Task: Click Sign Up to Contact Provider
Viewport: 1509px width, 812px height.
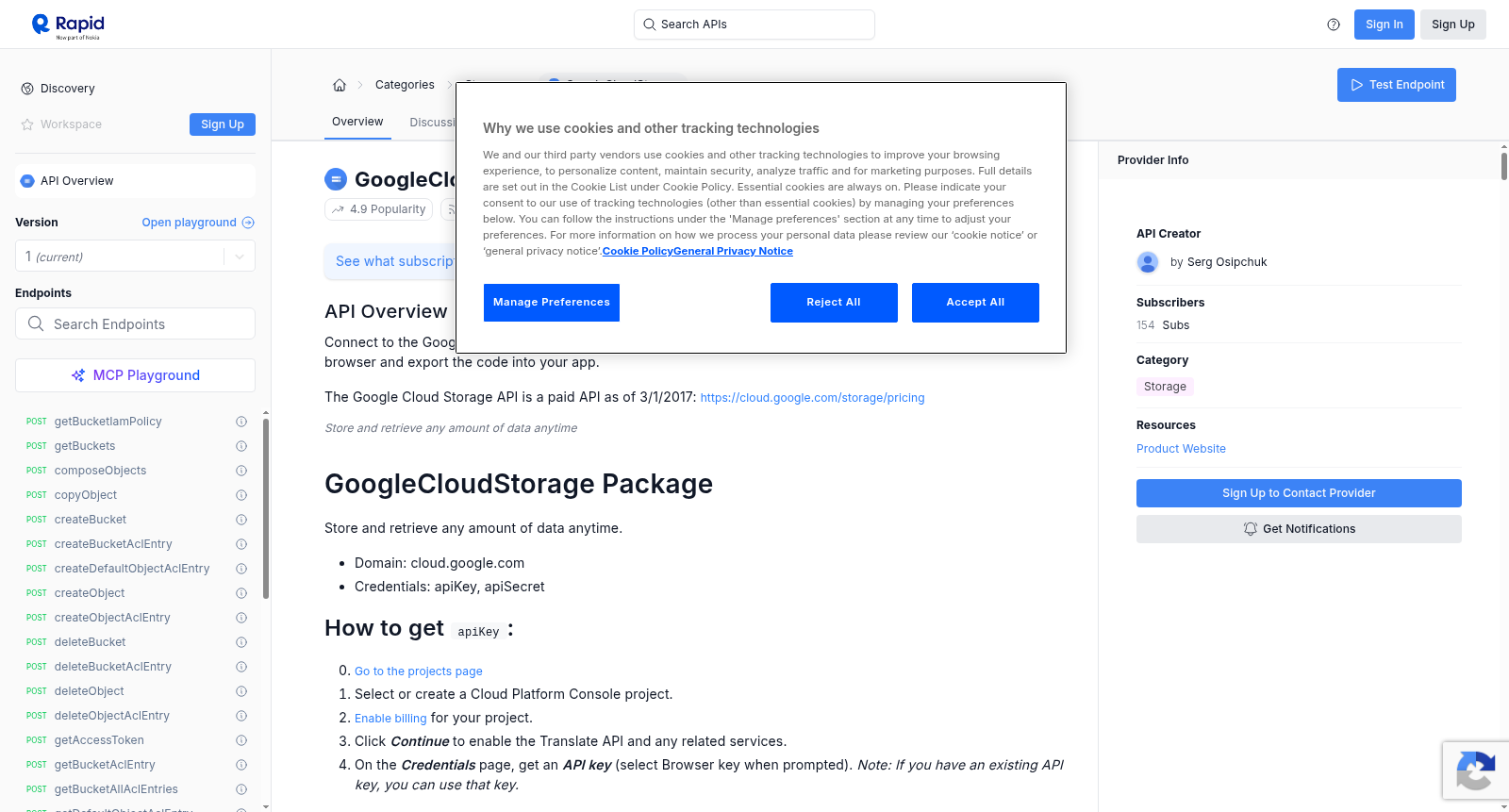Action: [1299, 493]
